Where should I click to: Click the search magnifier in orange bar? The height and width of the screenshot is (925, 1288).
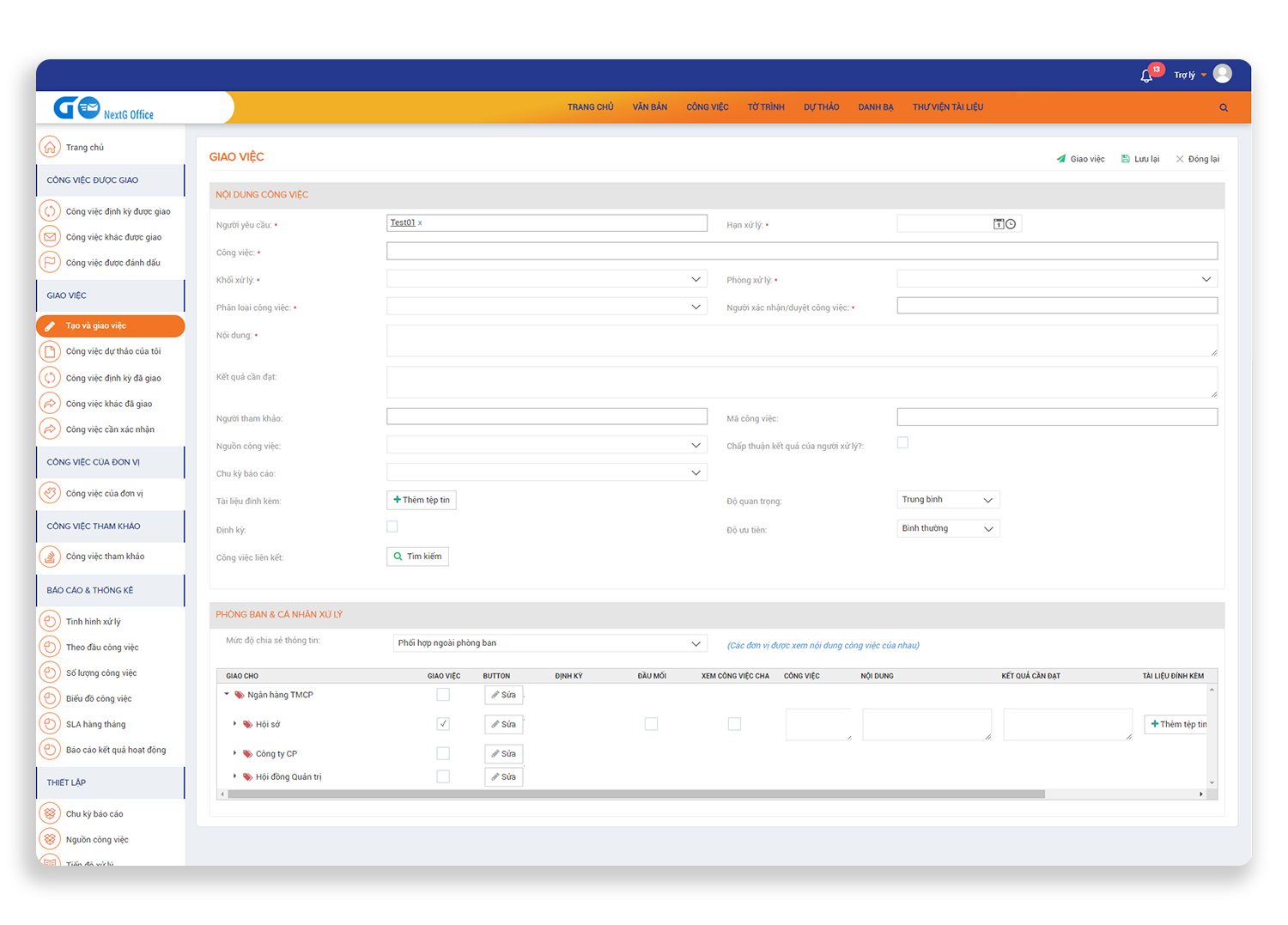click(1224, 107)
